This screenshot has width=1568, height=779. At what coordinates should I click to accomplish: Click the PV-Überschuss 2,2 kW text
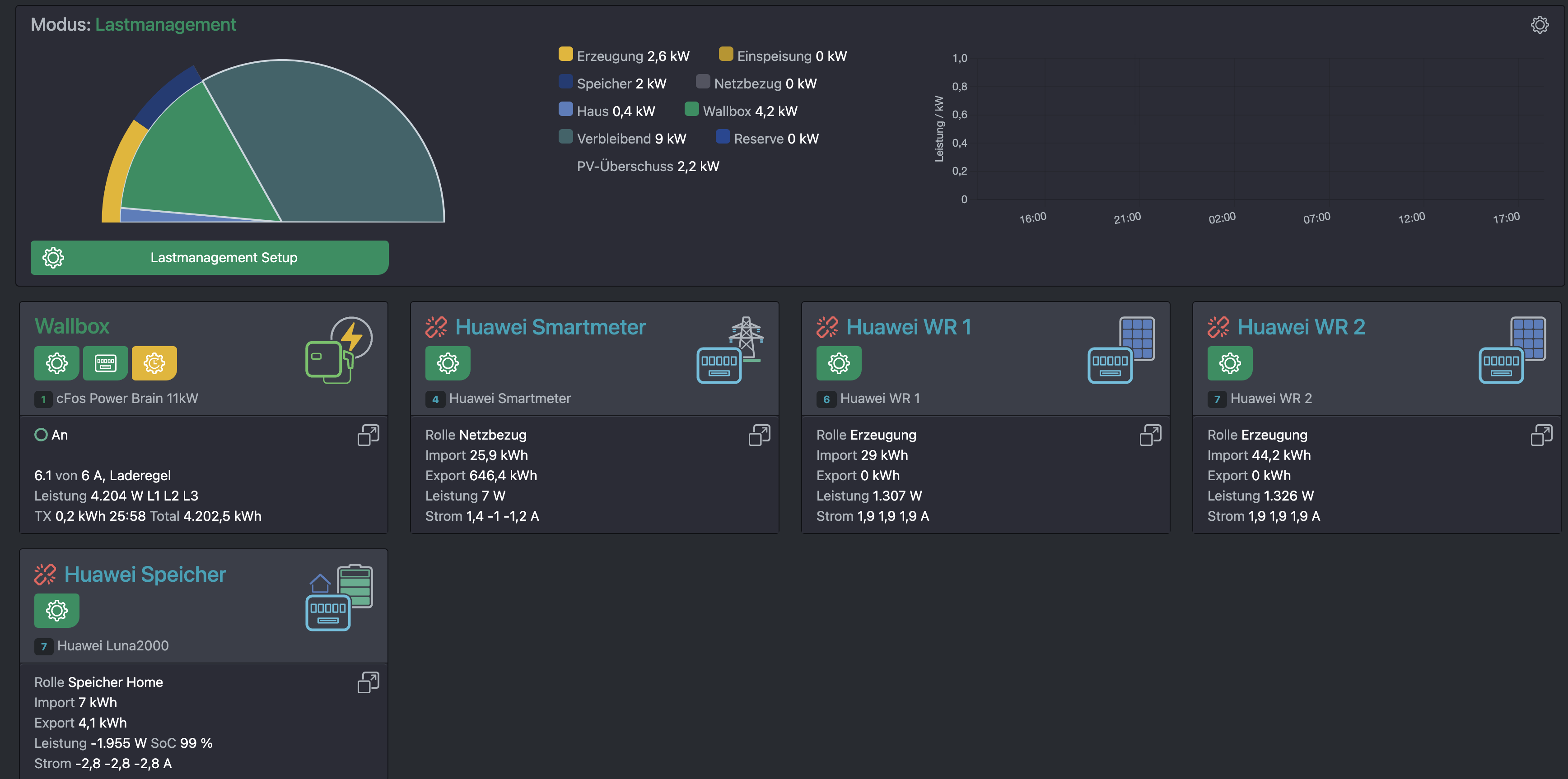(648, 166)
